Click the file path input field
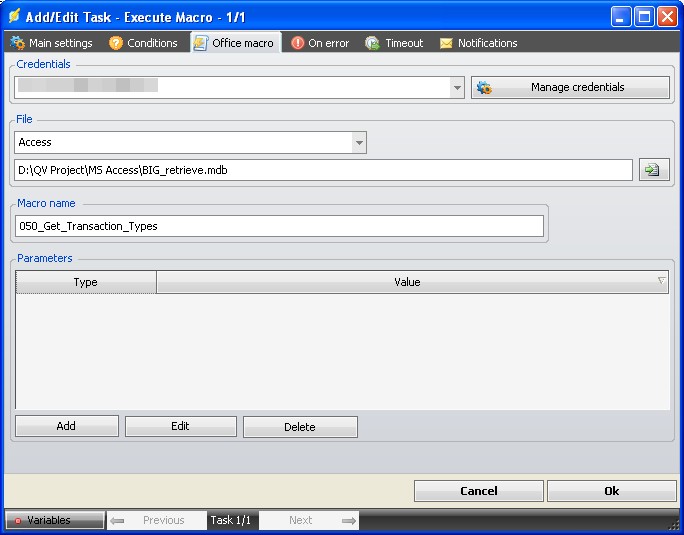 (324, 170)
